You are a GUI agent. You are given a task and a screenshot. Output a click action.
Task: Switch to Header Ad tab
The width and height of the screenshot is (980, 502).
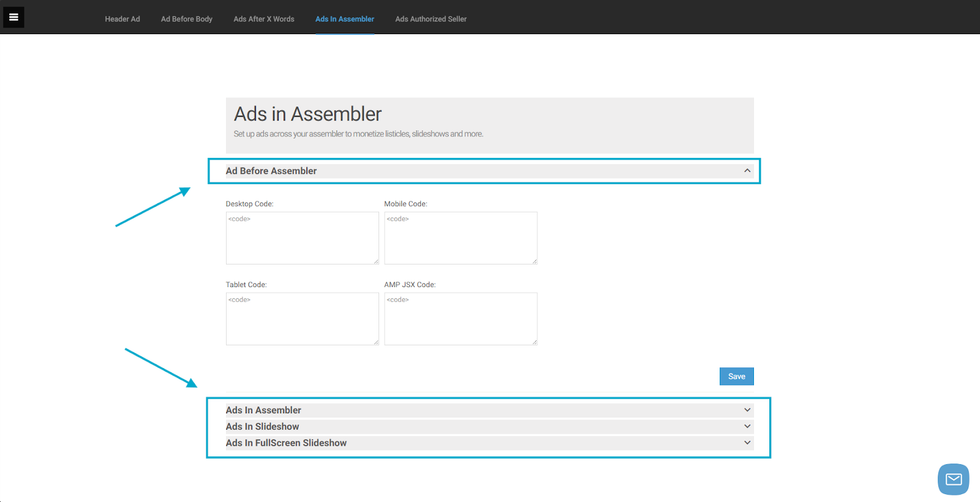(122, 19)
